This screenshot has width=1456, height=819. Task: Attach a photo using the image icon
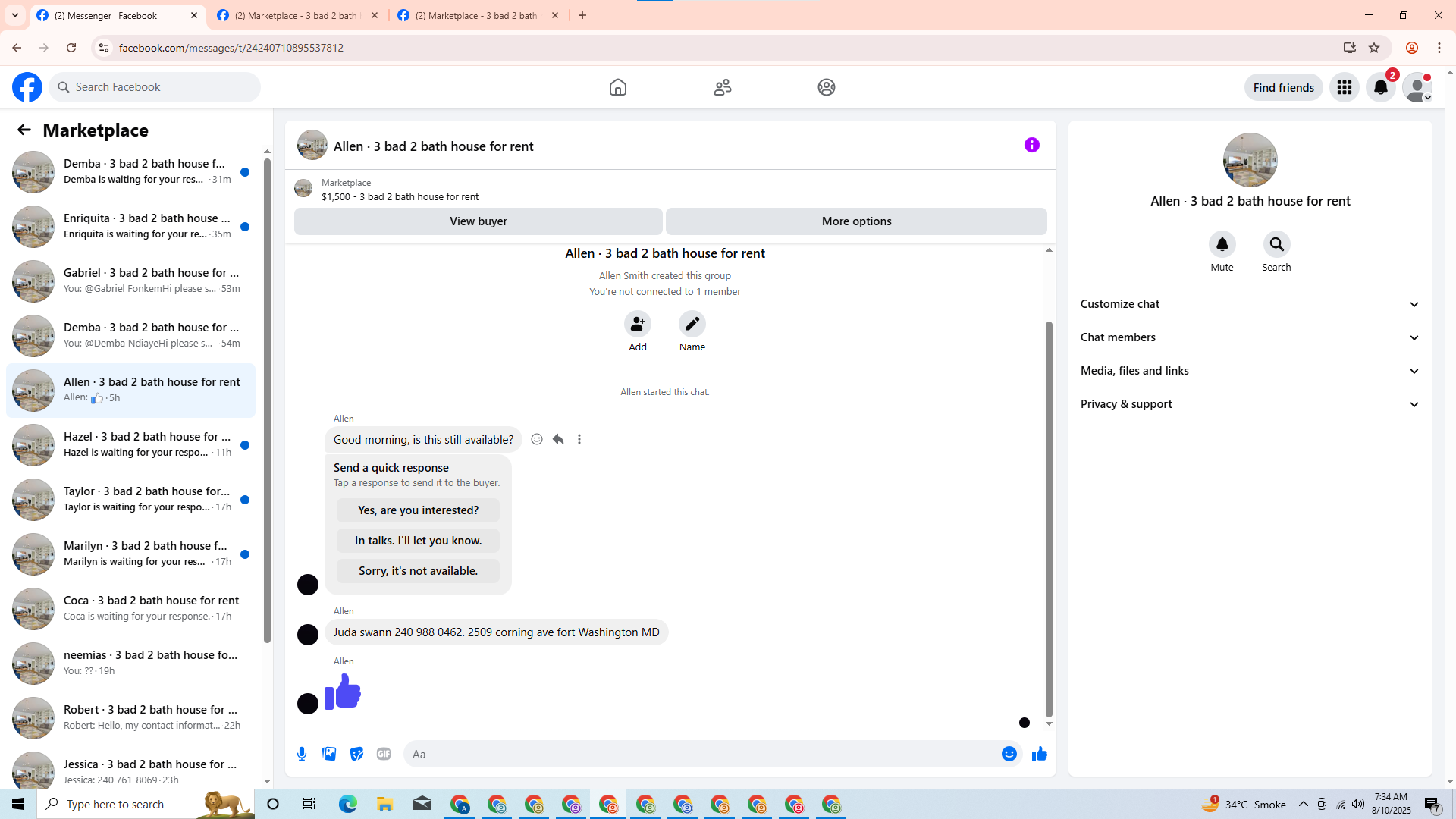329,754
